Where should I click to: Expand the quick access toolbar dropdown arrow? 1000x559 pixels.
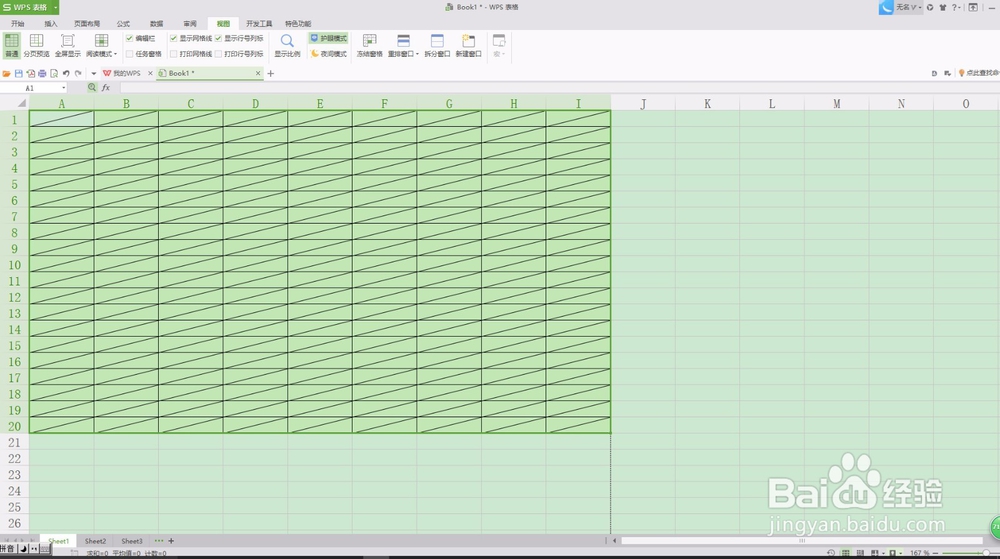click(93, 73)
